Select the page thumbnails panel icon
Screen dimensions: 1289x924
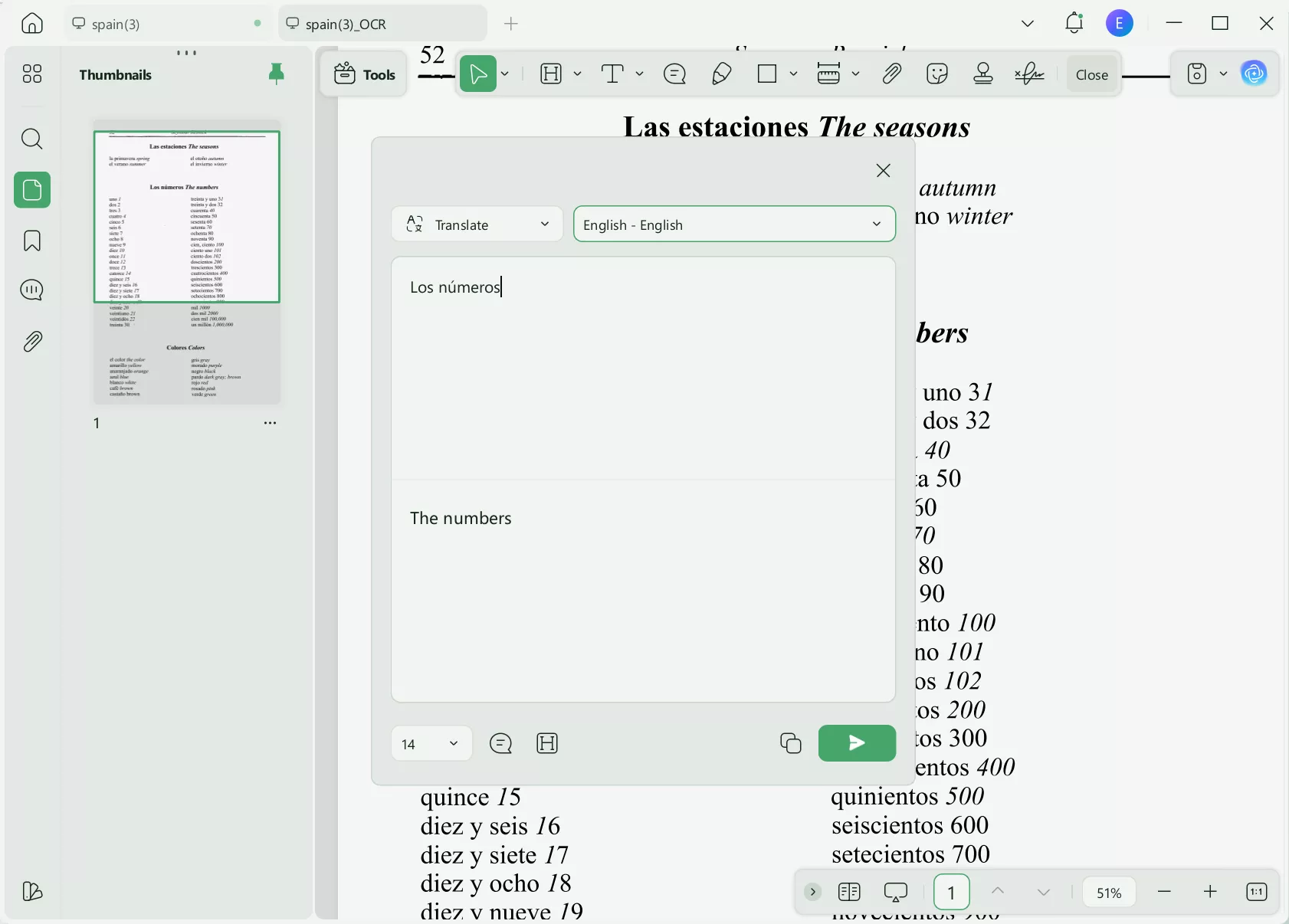click(x=32, y=190)
